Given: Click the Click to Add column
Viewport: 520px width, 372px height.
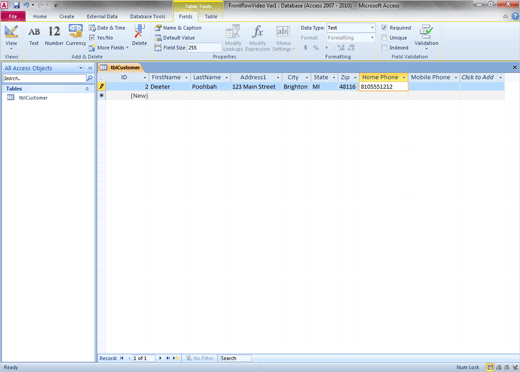Looking at the screenshot, I should click(482, 77).
